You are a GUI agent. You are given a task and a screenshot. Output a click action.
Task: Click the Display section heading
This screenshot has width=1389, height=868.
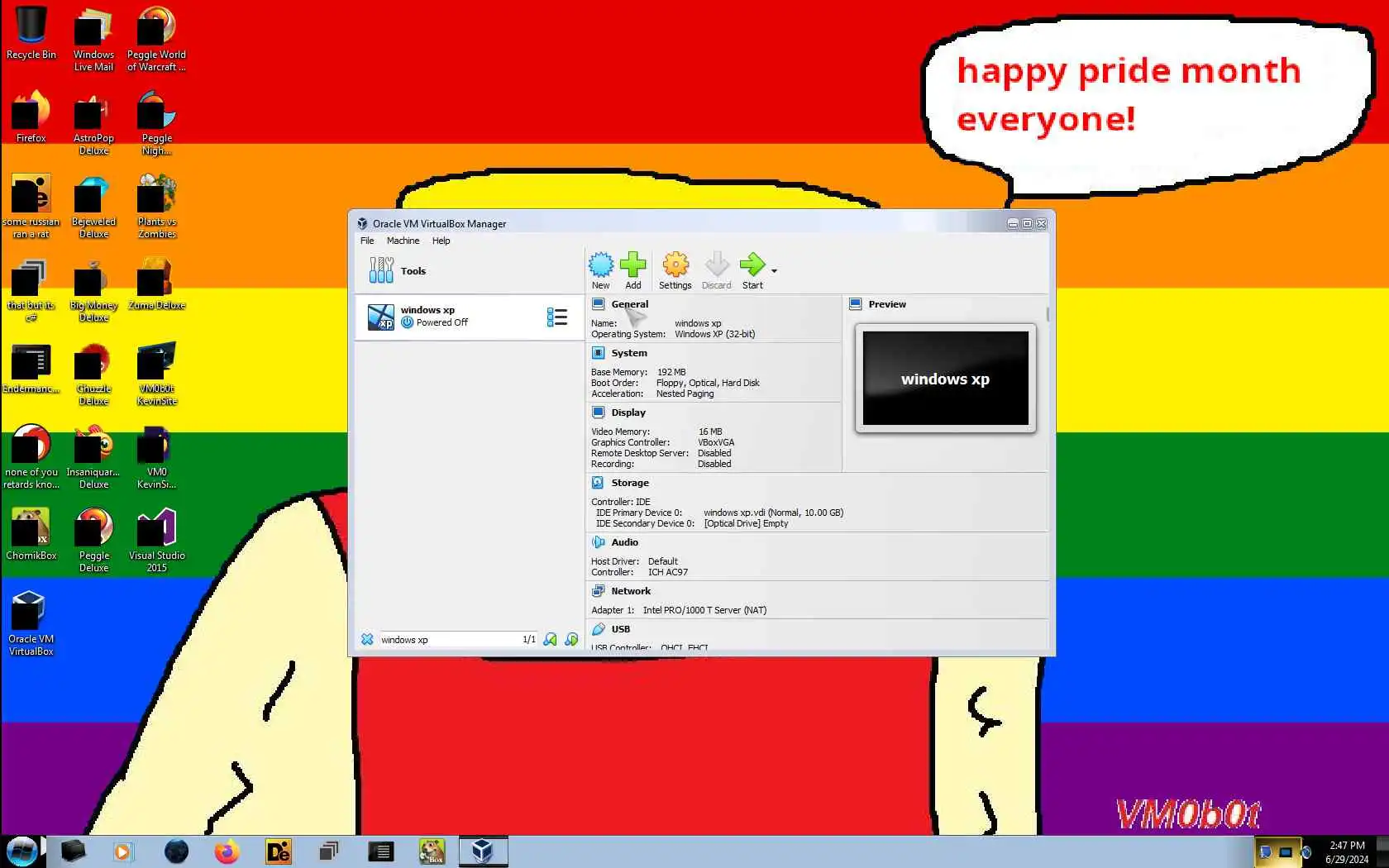coord(628,413)
